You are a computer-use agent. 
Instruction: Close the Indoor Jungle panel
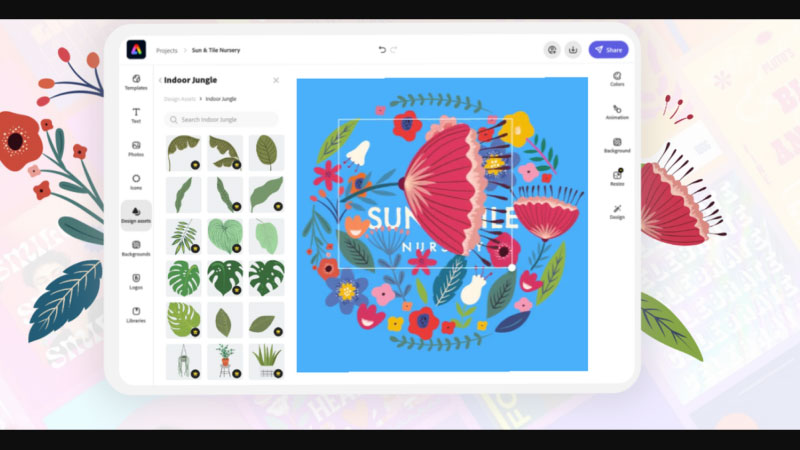coord(276,80)
